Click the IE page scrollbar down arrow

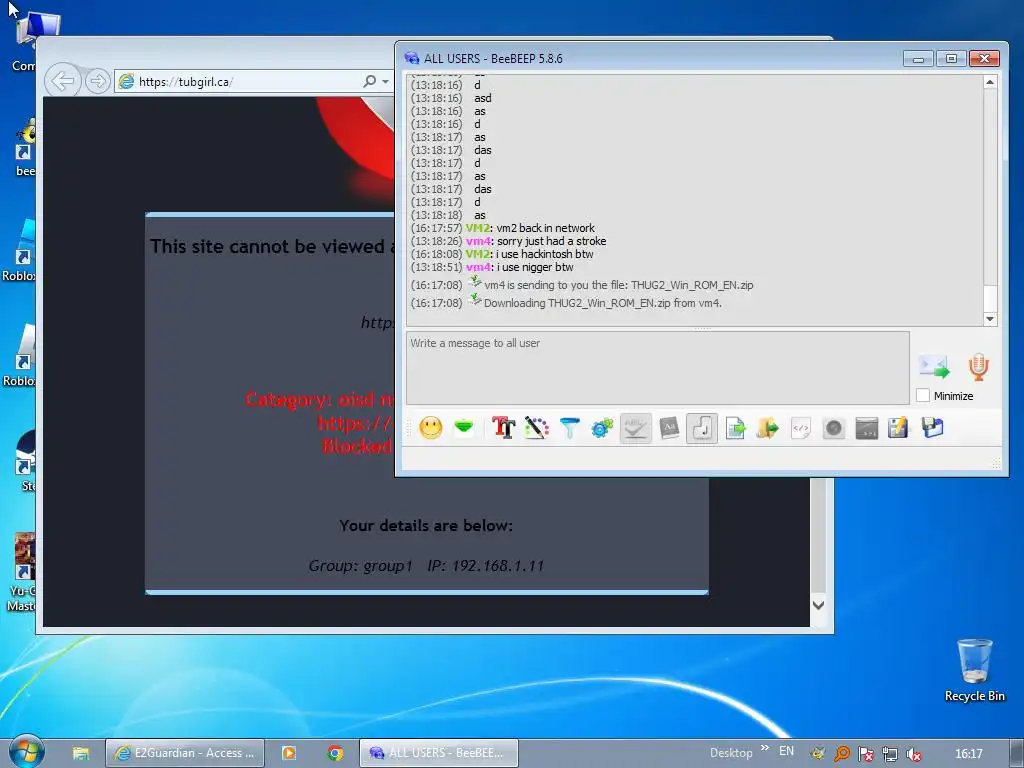coord(818,605)
